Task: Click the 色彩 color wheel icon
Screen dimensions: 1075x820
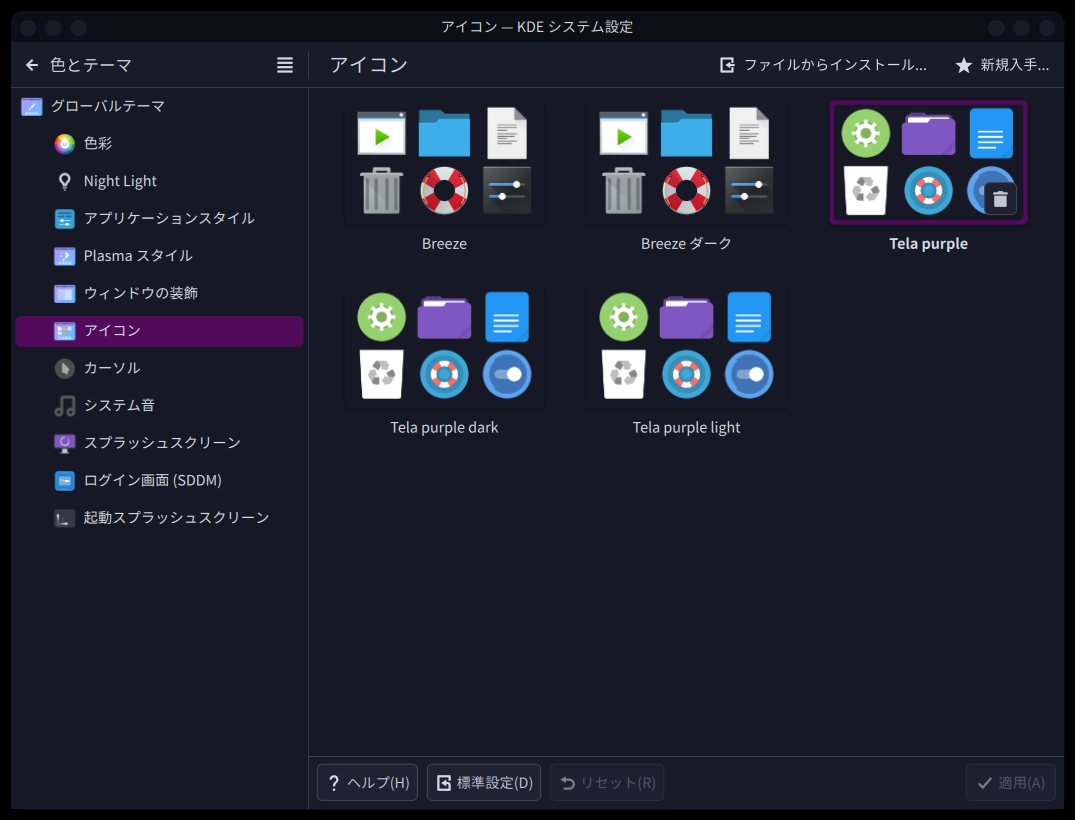Action: coord(64,143)
